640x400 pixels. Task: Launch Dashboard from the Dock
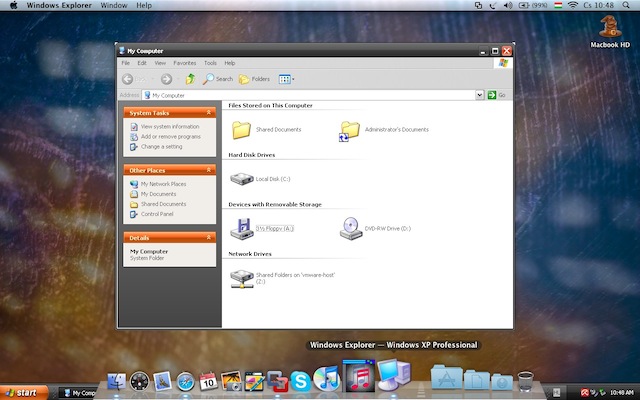140,382
